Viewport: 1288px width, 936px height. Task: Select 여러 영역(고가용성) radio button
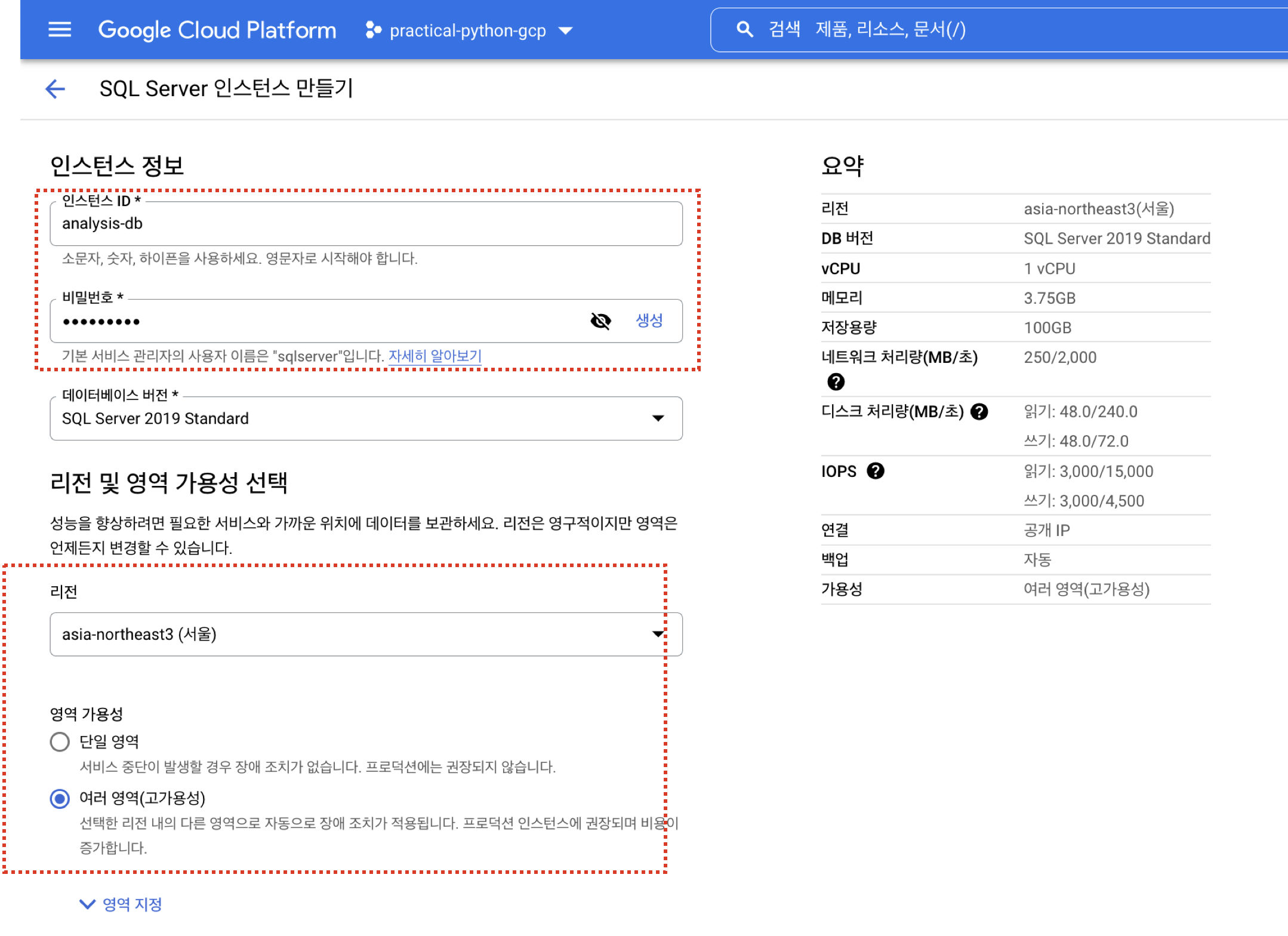60,799
